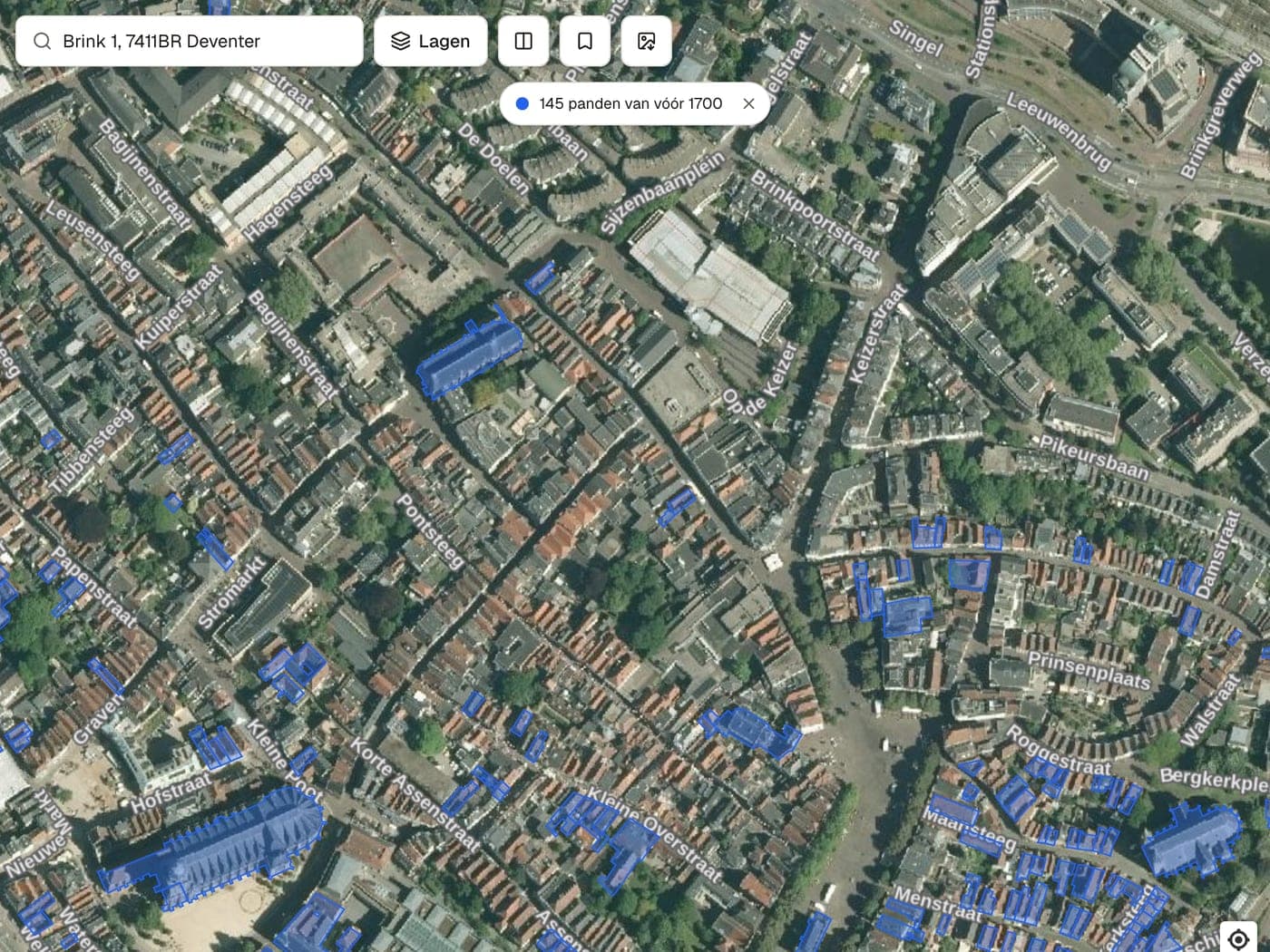Viewport: 1270px width, 952px height.
Task: Click the 'Prinsenplaats' label
Action: [x=1089, y=670]
